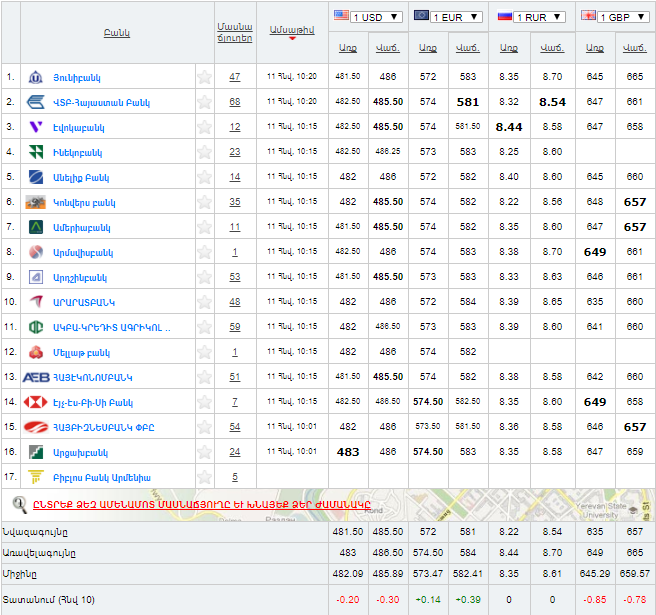Sort by GBP Առք buy column
Image resolution: width=656 pixels, height=615 pixels.
pos(594,48)
